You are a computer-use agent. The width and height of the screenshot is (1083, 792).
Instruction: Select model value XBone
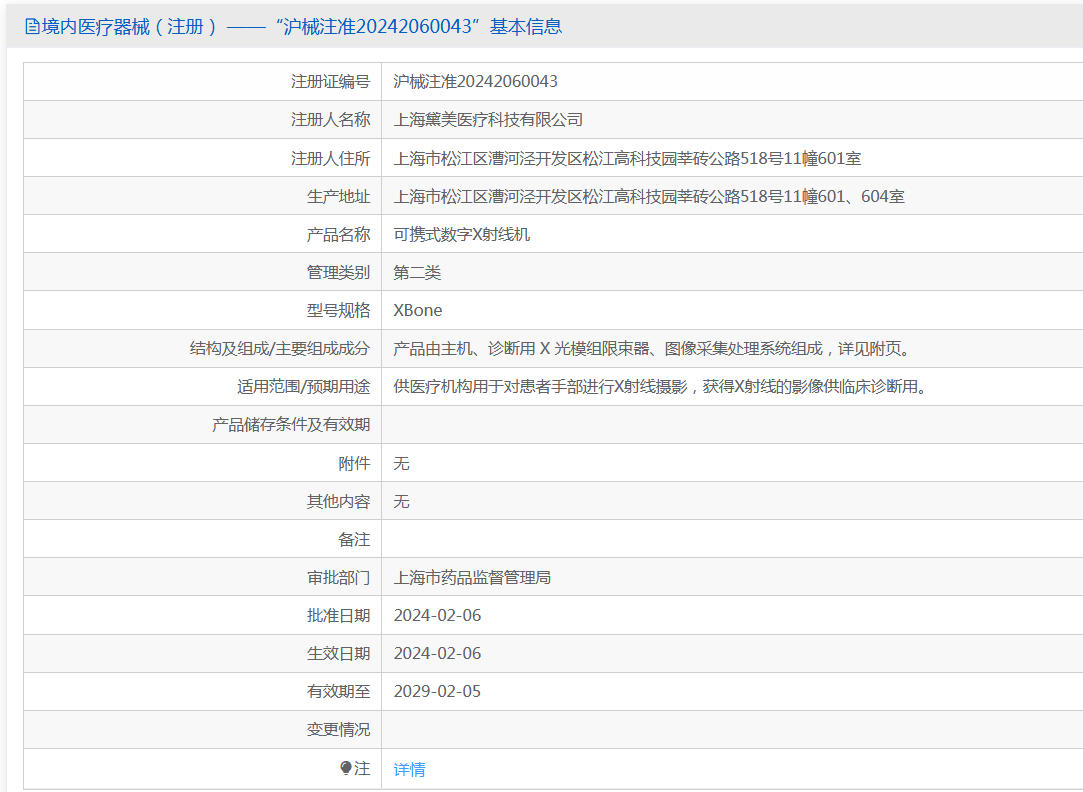coord(418,311)
